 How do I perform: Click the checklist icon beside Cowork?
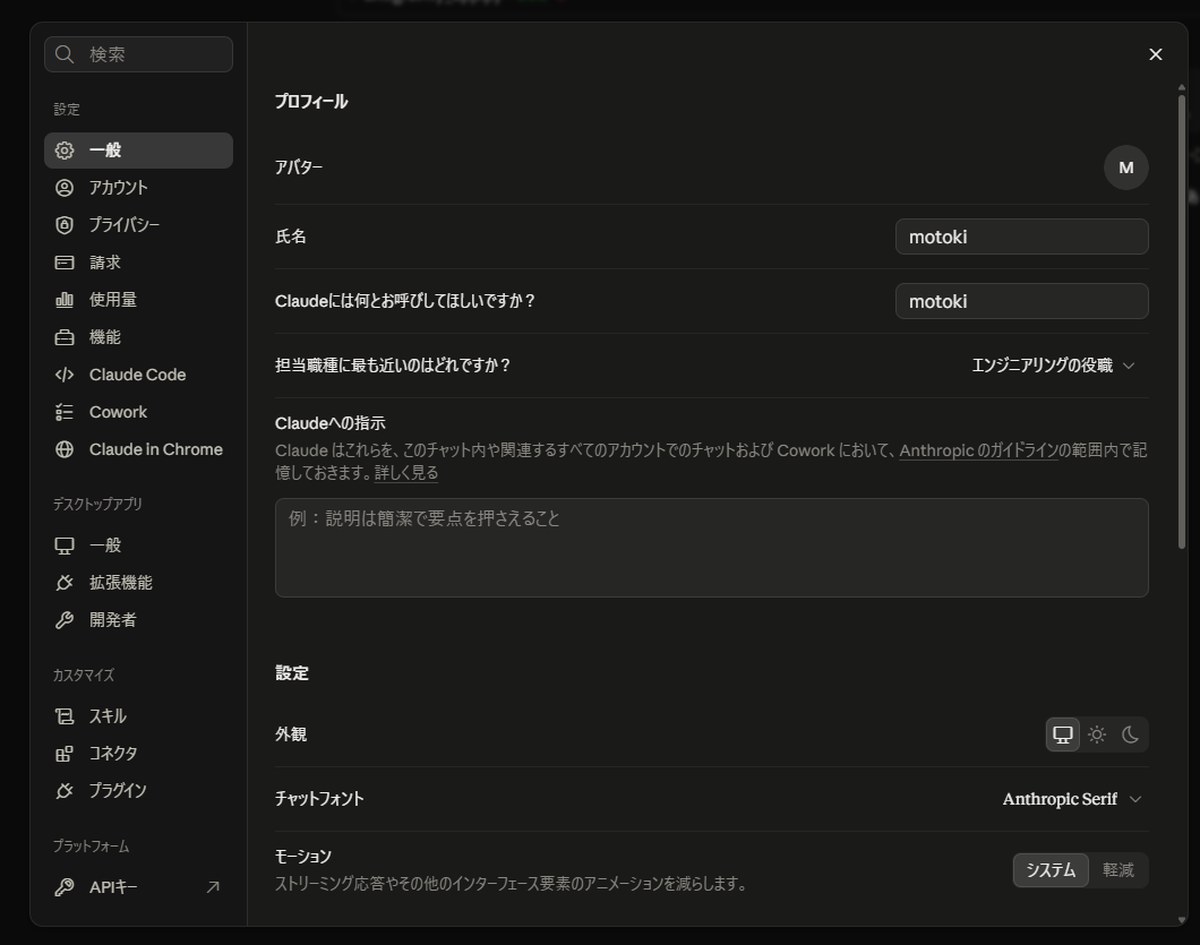click(x=65, y=412)
